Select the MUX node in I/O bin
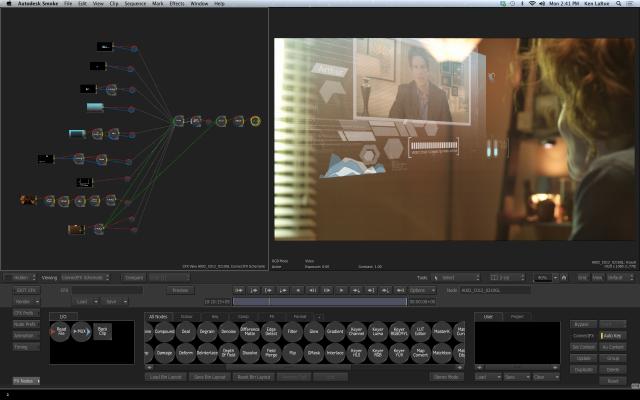The height and width of the screenshot is (400, 640). click(81, 331)
